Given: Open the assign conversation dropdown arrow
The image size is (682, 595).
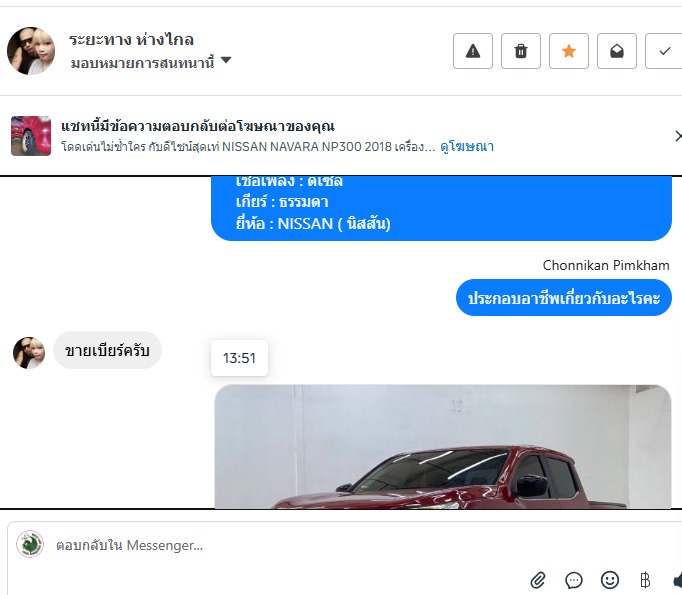Looking at the screenshot, I should tap(226, 60).
